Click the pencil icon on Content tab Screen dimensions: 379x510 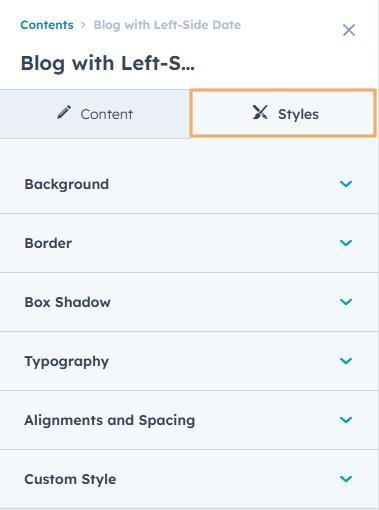tap(64, 112)
